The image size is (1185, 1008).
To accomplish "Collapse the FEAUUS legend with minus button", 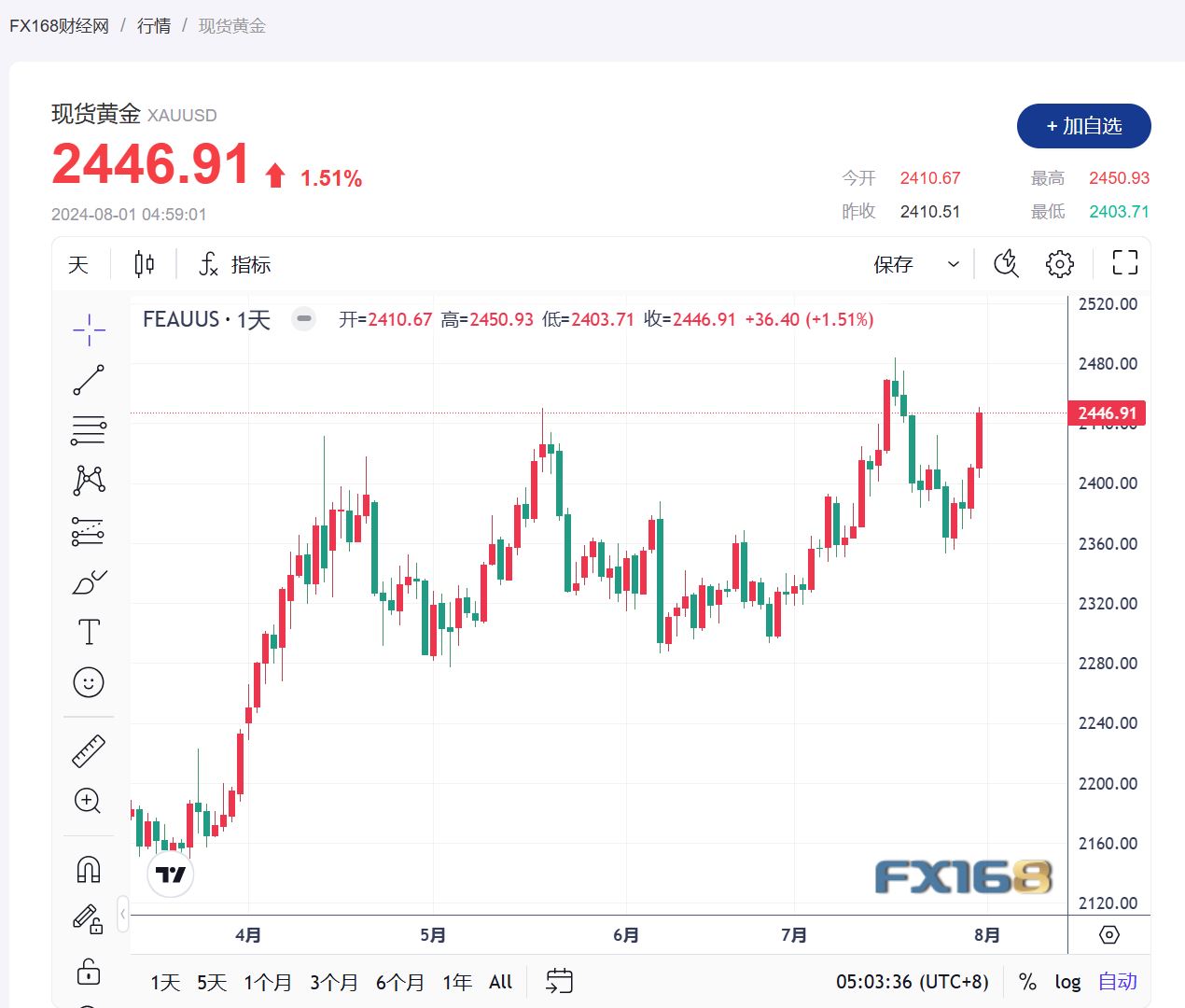I will click(x=303, y=319).
